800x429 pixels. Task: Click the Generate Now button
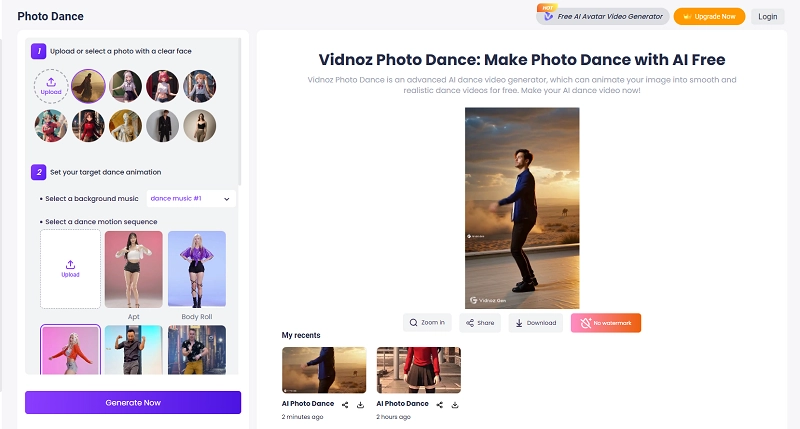point(133,402)
